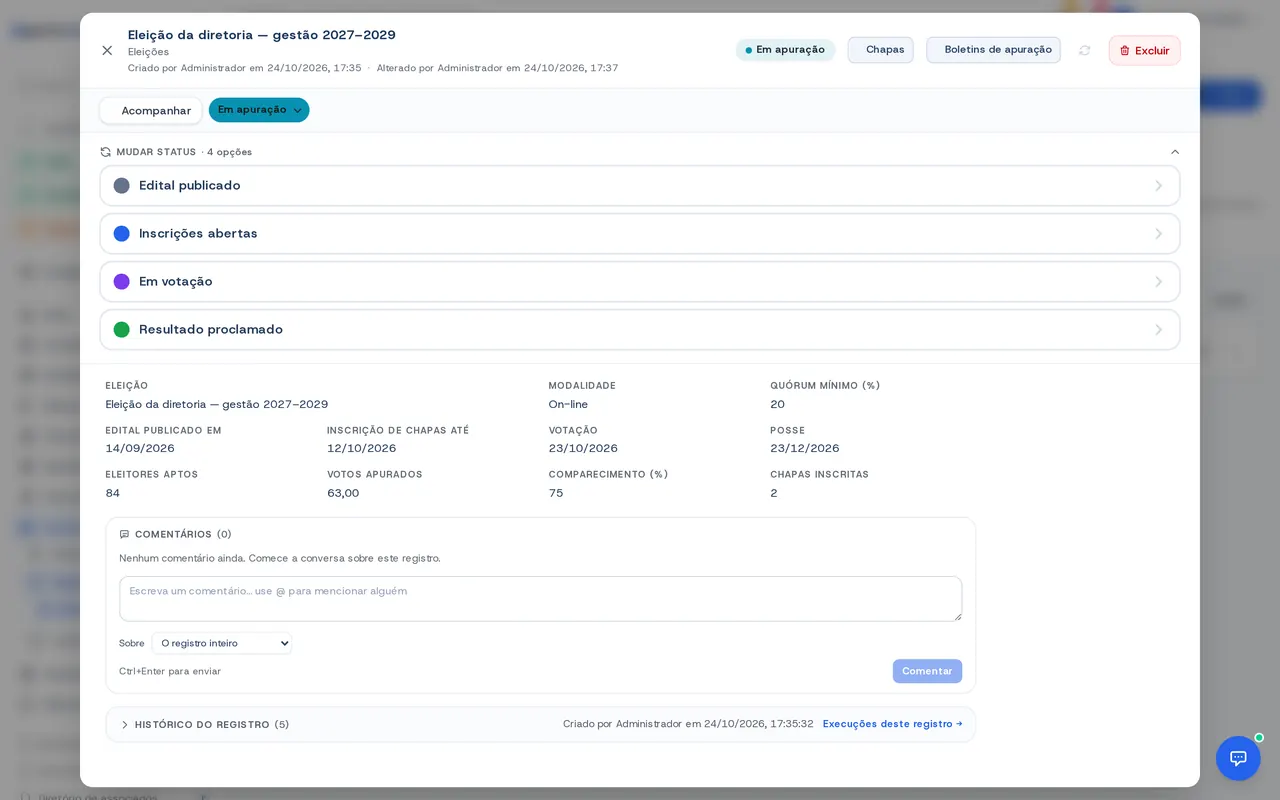Screen dimensions: 1280x800
Task: Click the Comentar button
Action: tap(927, 671)
